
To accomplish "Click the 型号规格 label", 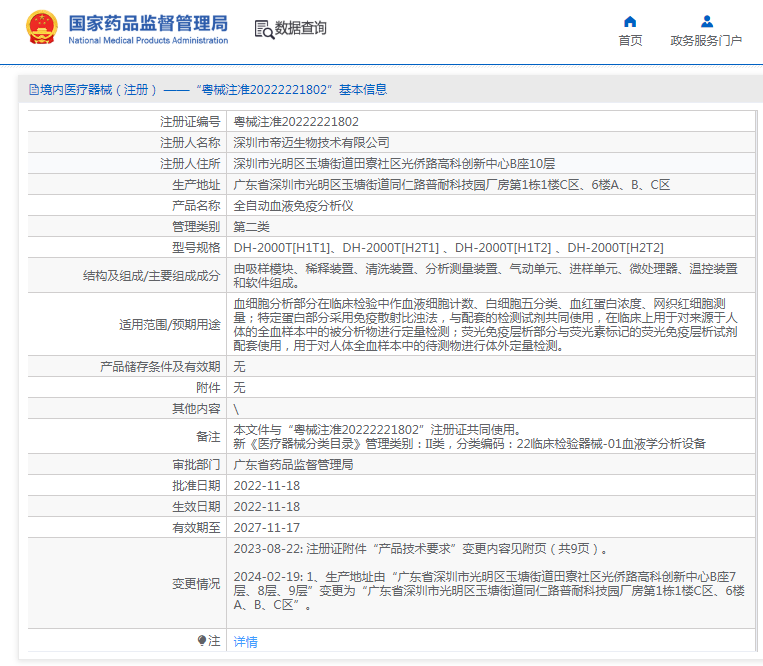I will [x=196, y=248].
